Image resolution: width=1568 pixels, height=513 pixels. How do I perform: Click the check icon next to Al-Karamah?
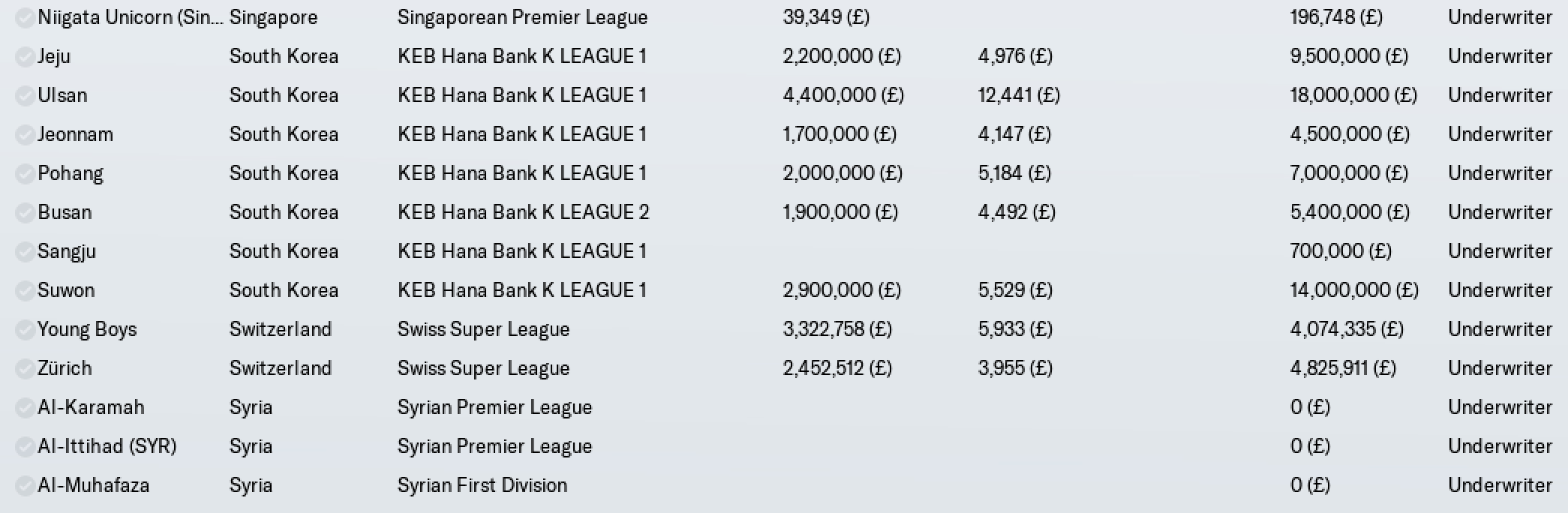tap(25, 407)
